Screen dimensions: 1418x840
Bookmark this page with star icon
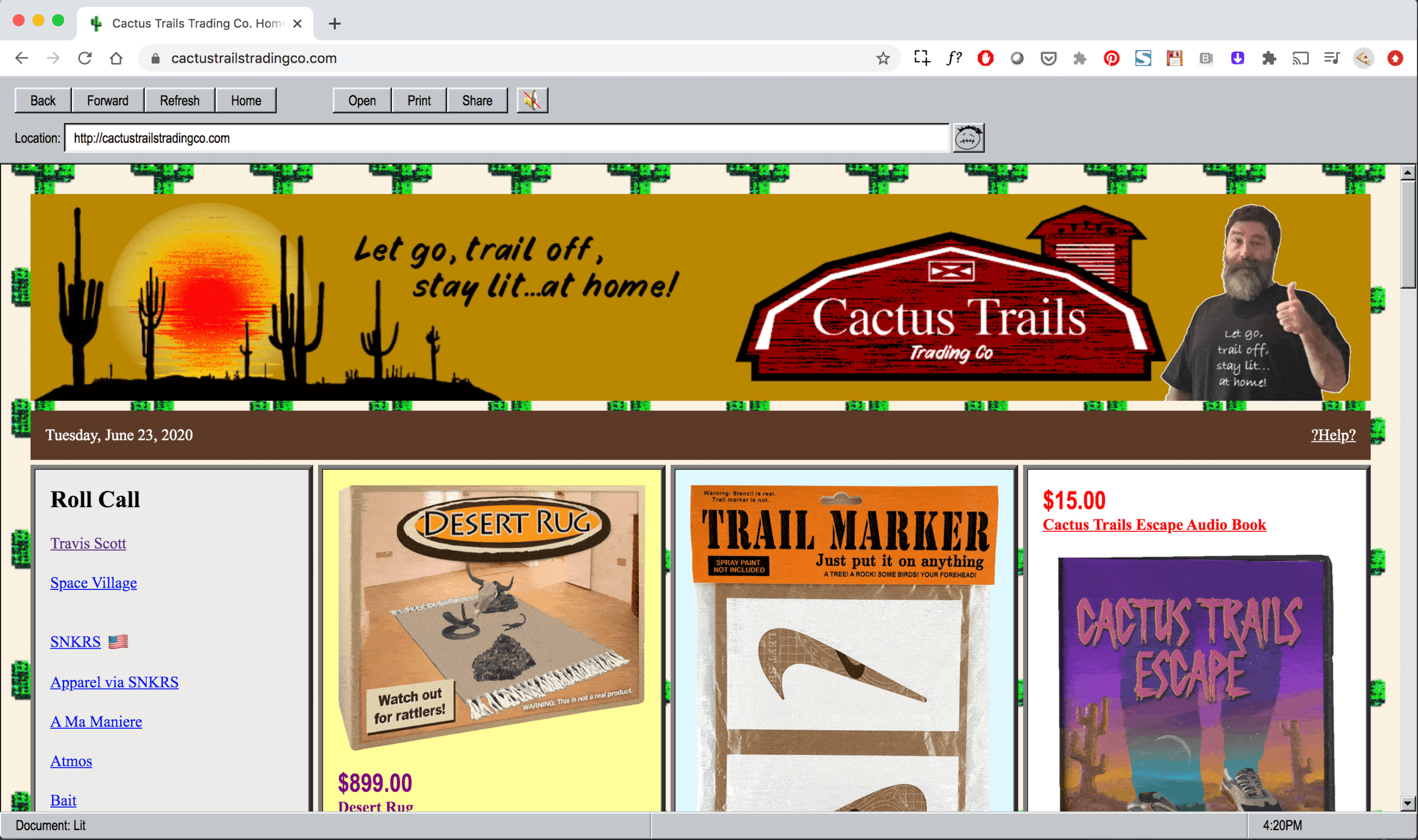[x=883, y=58]
